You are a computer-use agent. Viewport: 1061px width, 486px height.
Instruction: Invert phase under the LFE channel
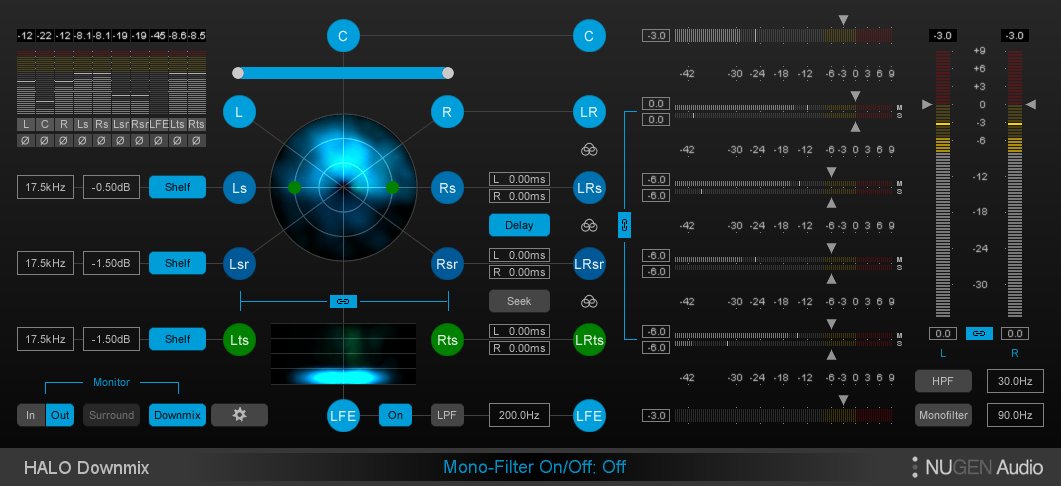[158, 141]
